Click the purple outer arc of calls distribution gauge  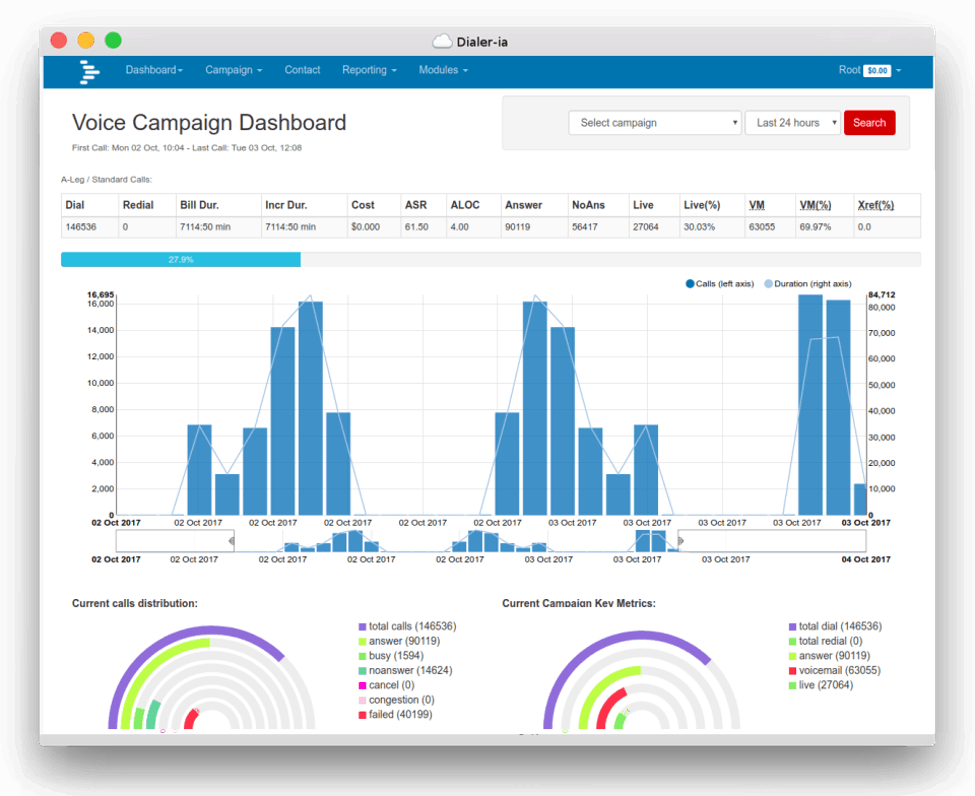pos(211,631)
